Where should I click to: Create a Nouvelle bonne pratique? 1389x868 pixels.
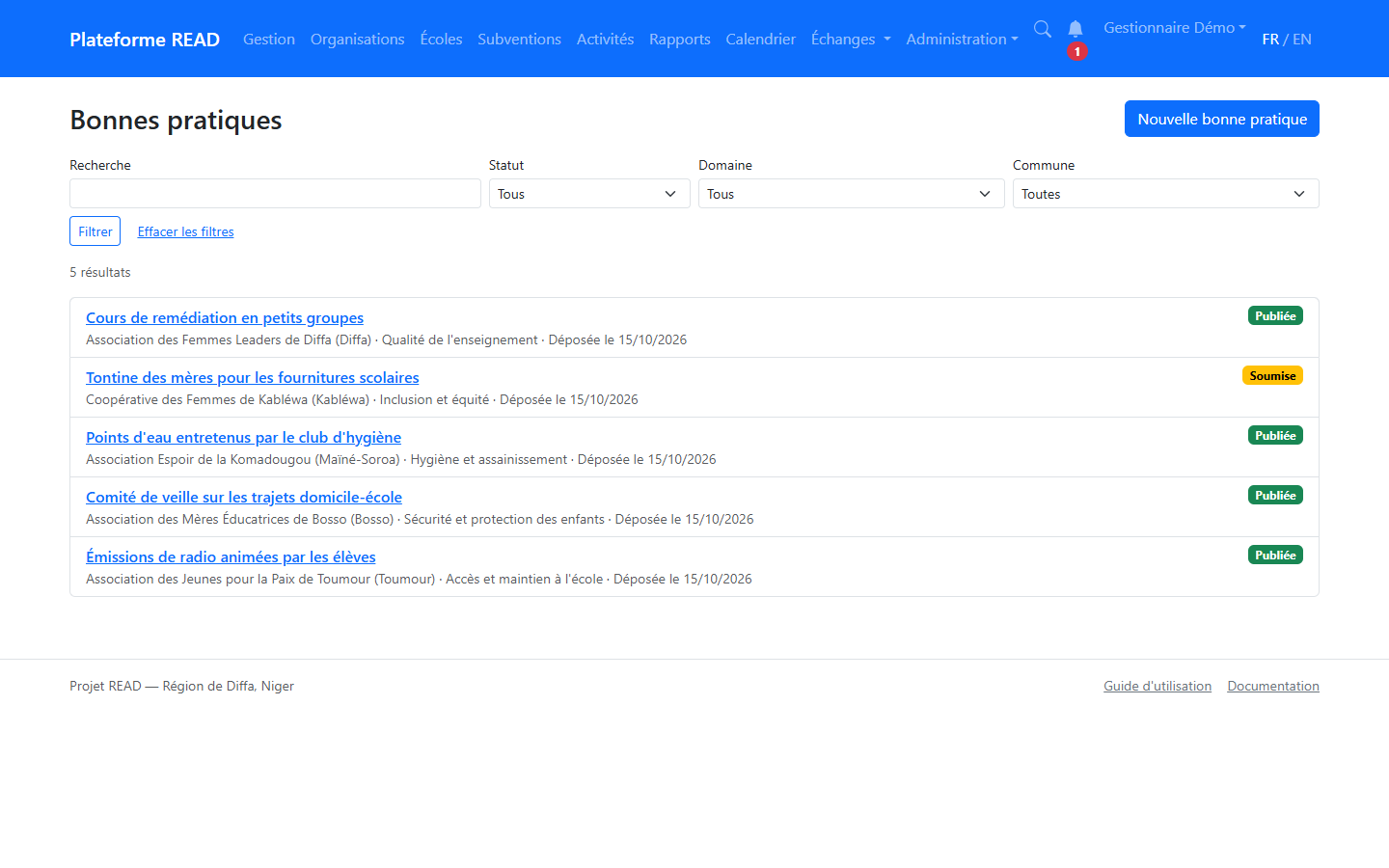coord(1222,119)
